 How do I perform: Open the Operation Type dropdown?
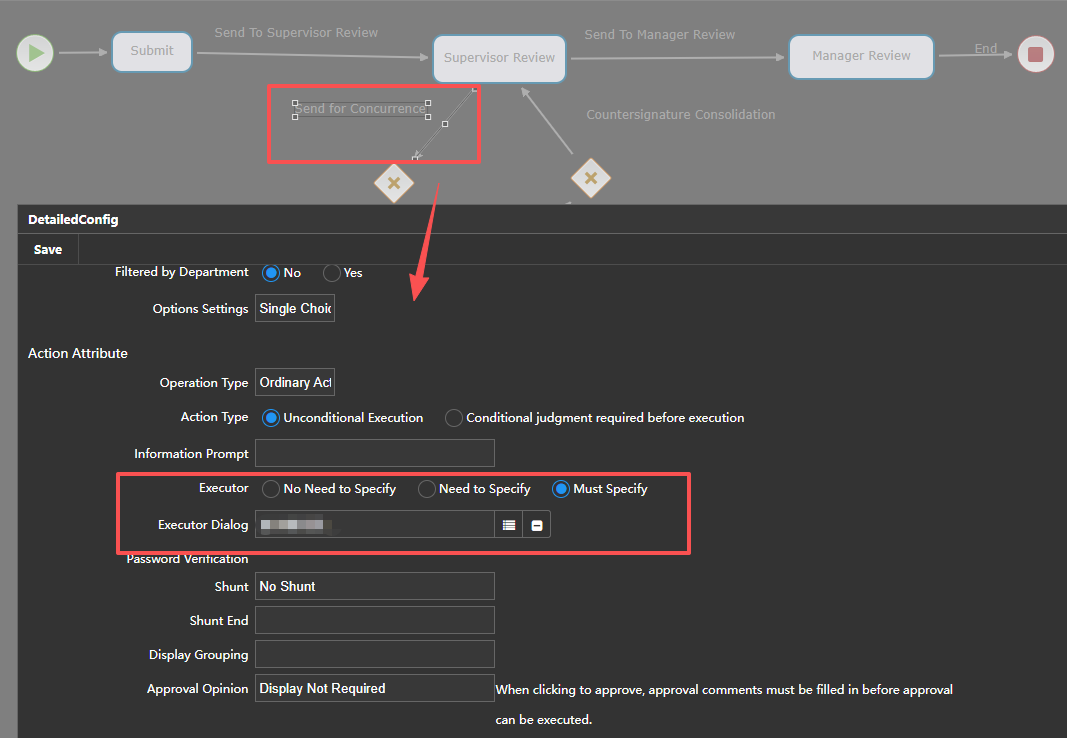pos(295,383)
